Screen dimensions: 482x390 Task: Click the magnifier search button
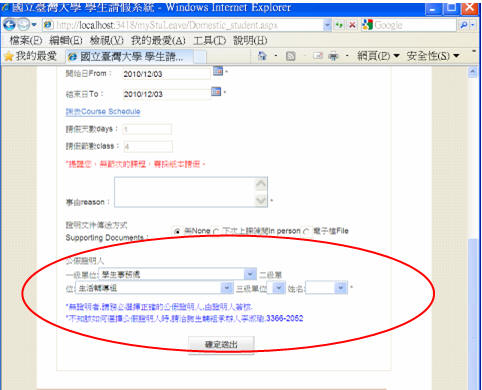pos(464,25)
